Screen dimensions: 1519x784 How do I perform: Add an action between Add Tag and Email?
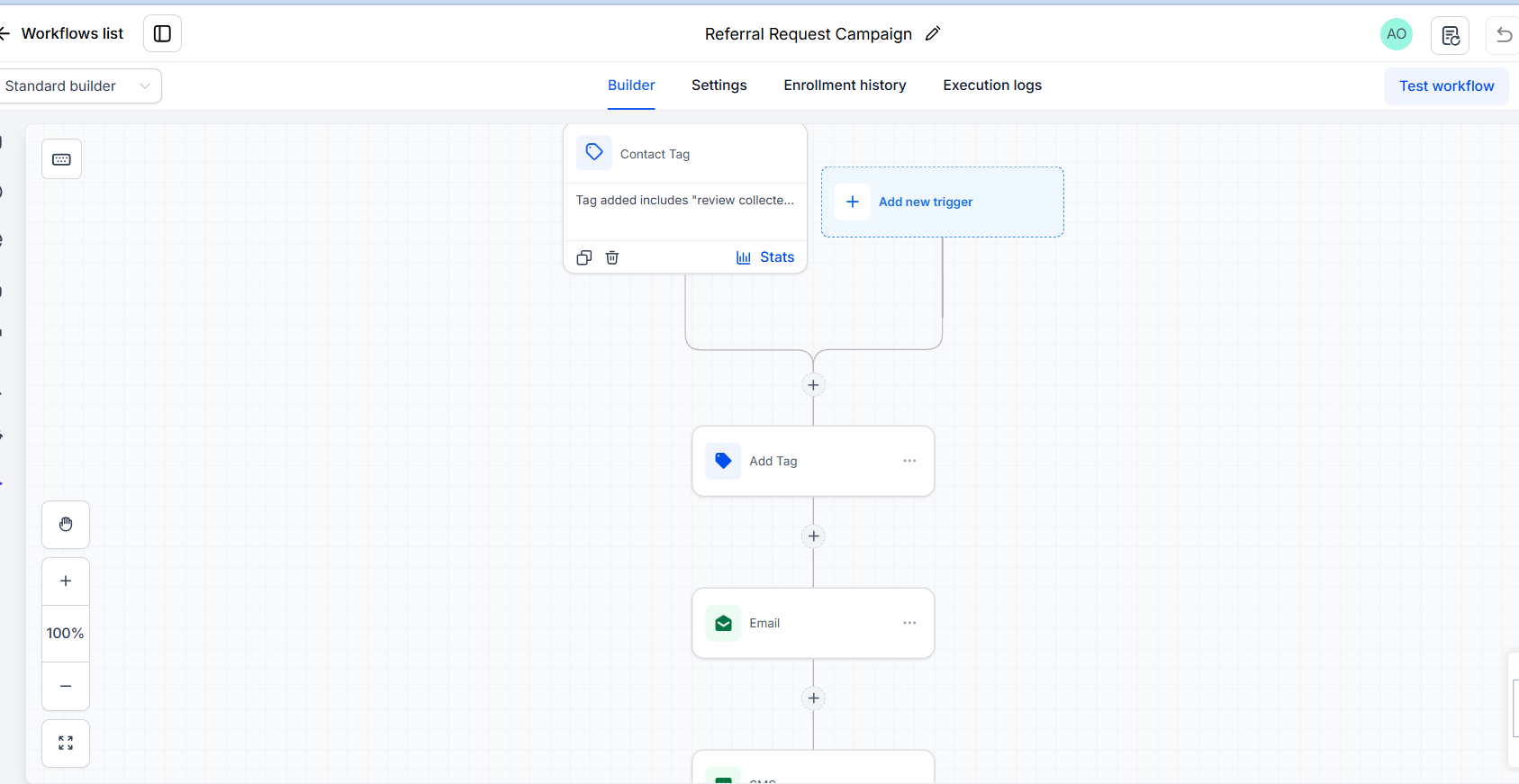coord(813,536)
